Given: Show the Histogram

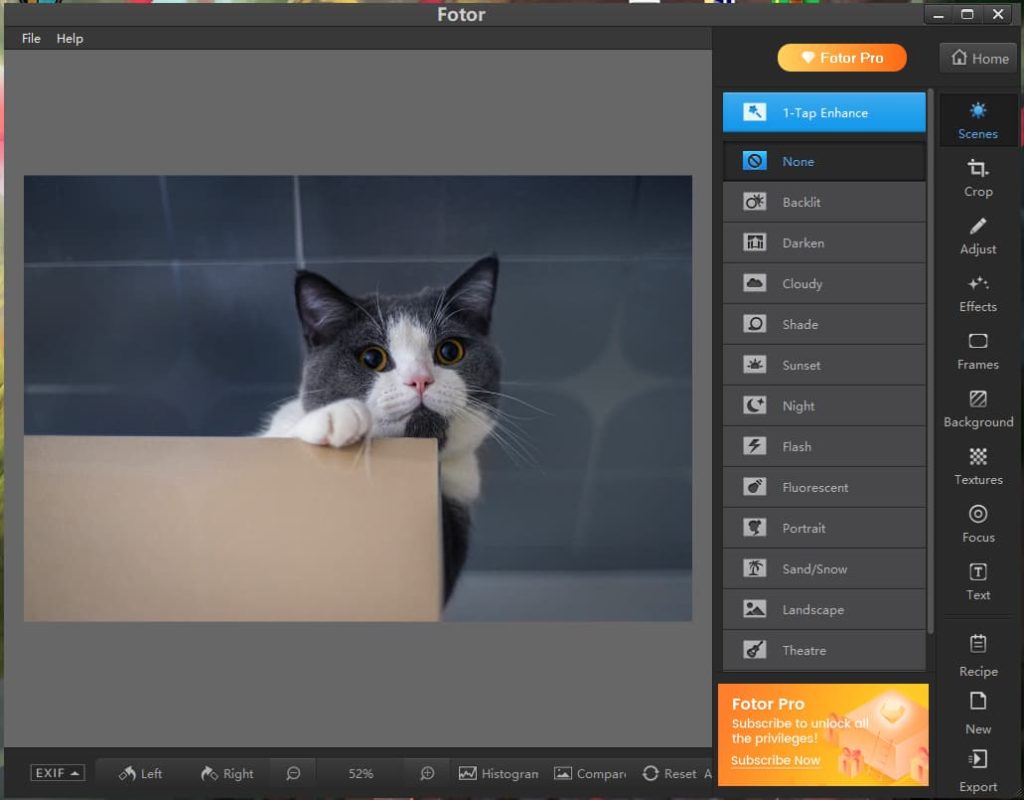Looking at the screenshot, I should (499, 773).
